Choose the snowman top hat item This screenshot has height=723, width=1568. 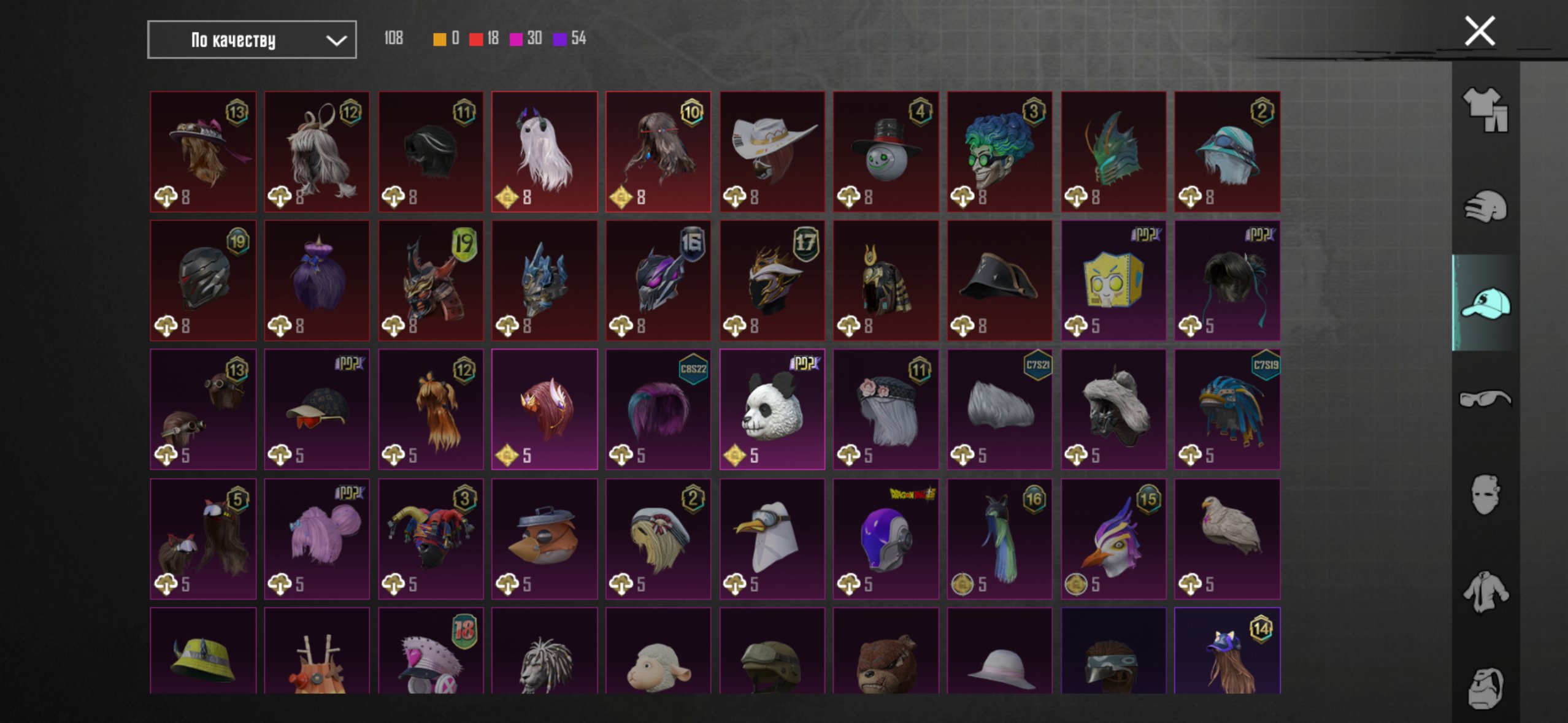click(x=886, y=151)
